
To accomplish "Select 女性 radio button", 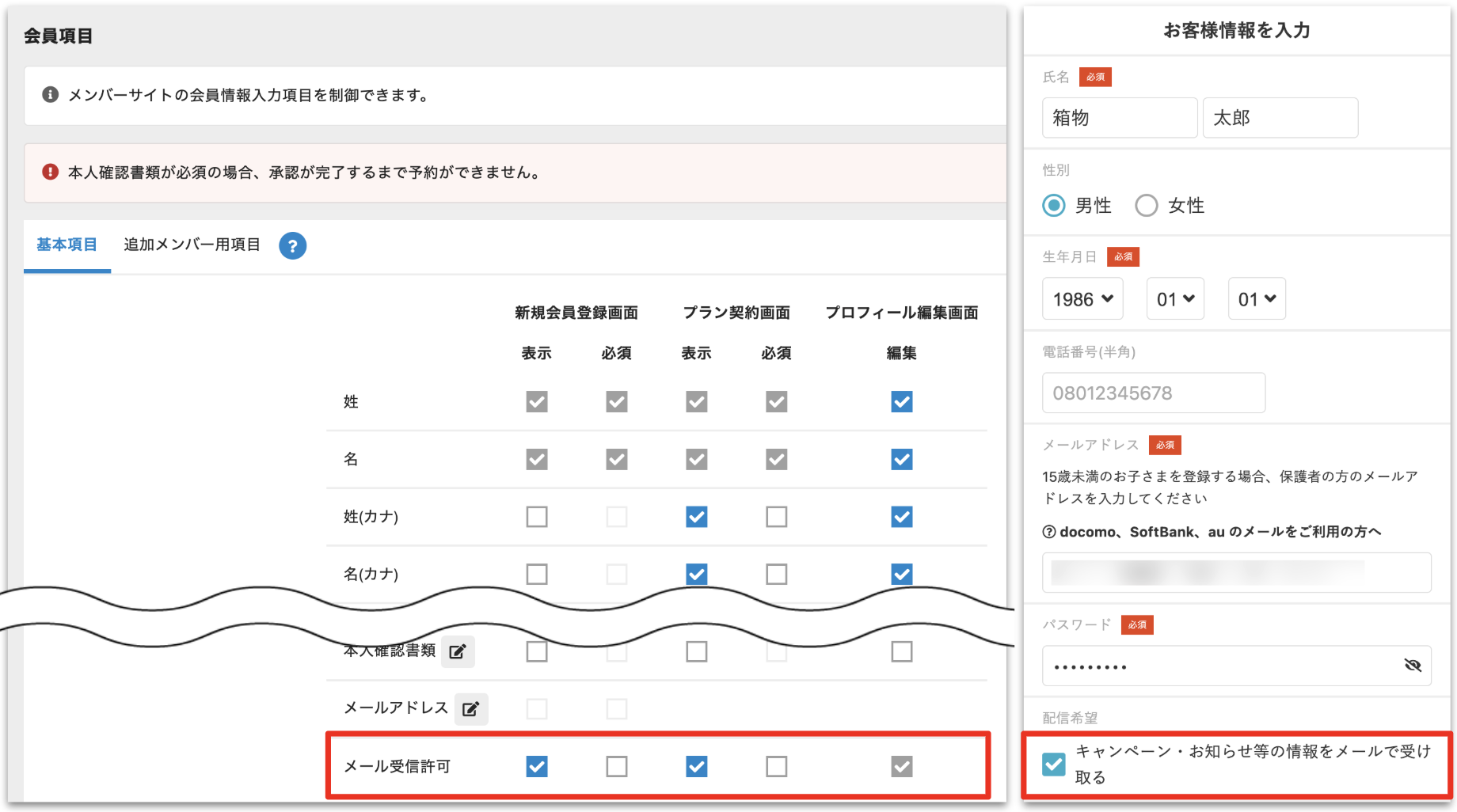I will (x=1146, y=206).
